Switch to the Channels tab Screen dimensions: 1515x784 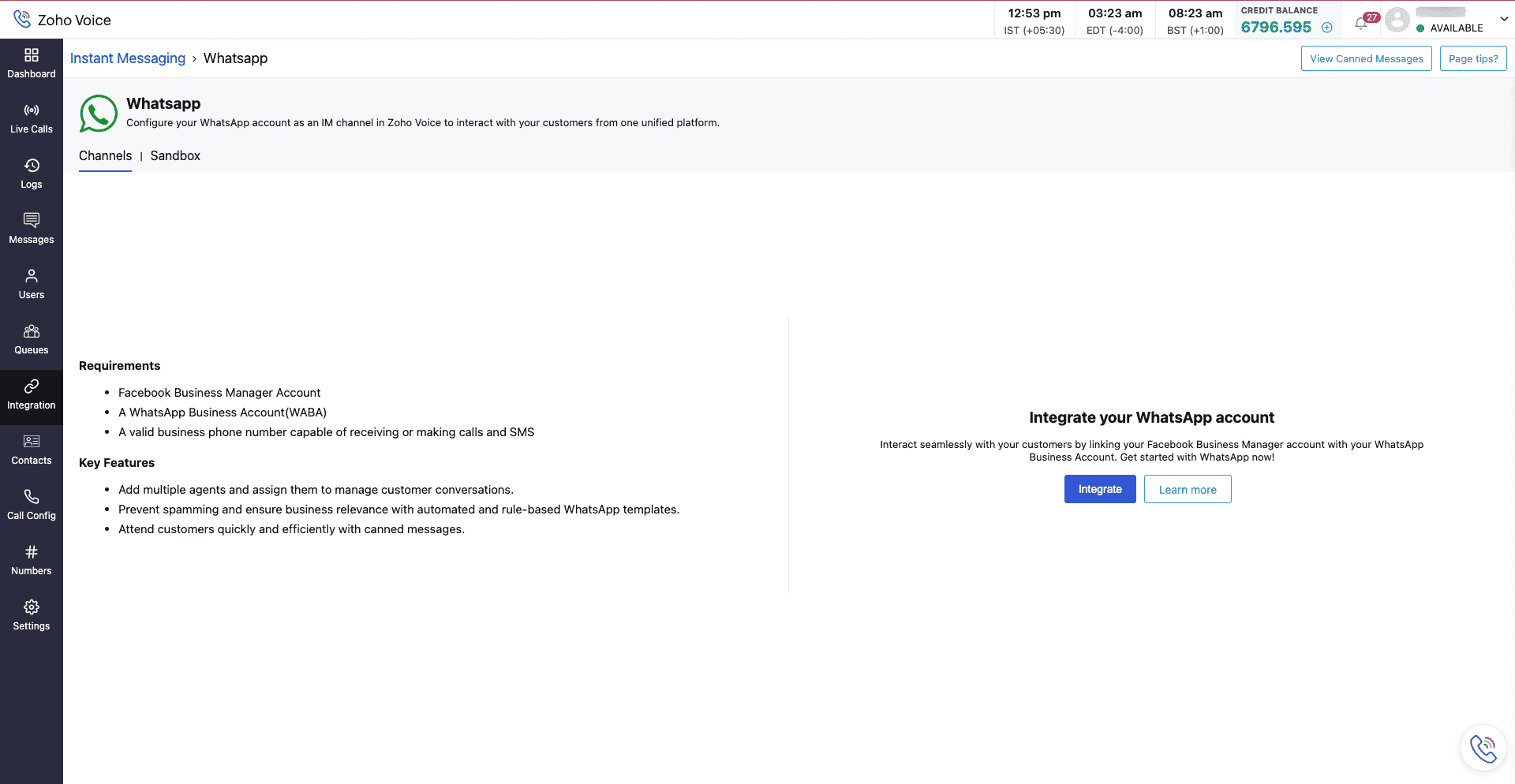click(105, 156)
